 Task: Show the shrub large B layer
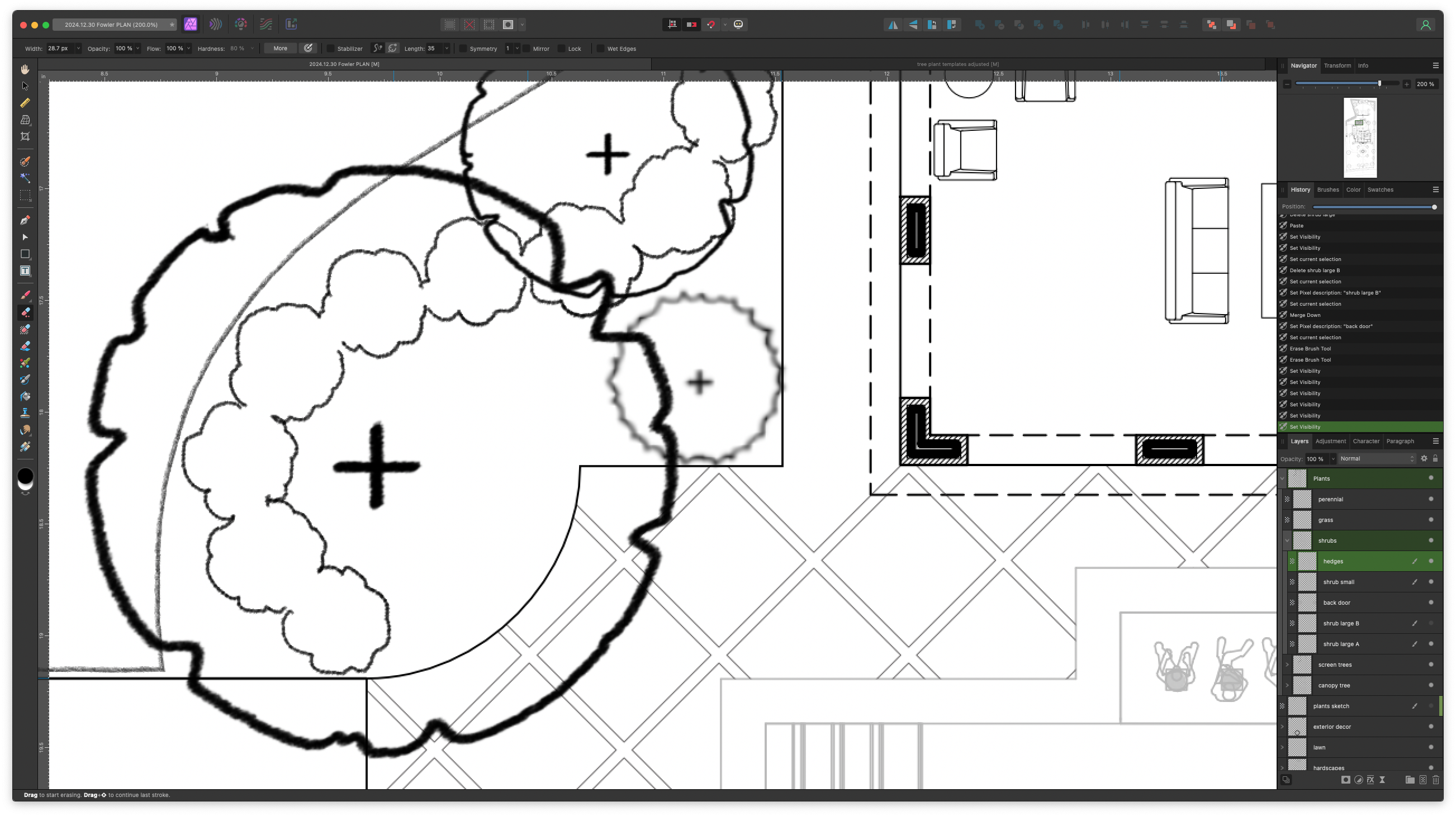coord(1431,623)
